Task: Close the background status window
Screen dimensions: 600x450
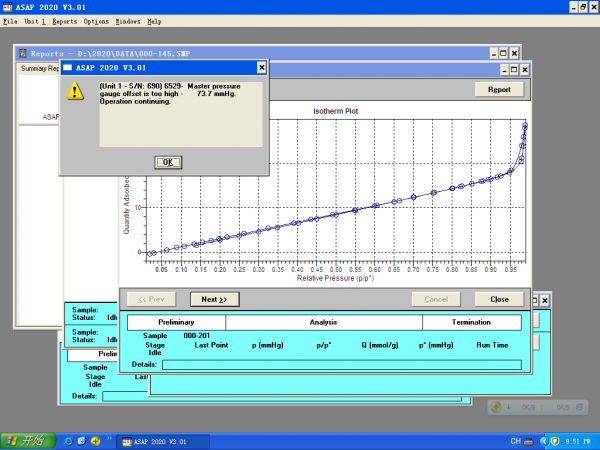Action: tap(545, 300)
